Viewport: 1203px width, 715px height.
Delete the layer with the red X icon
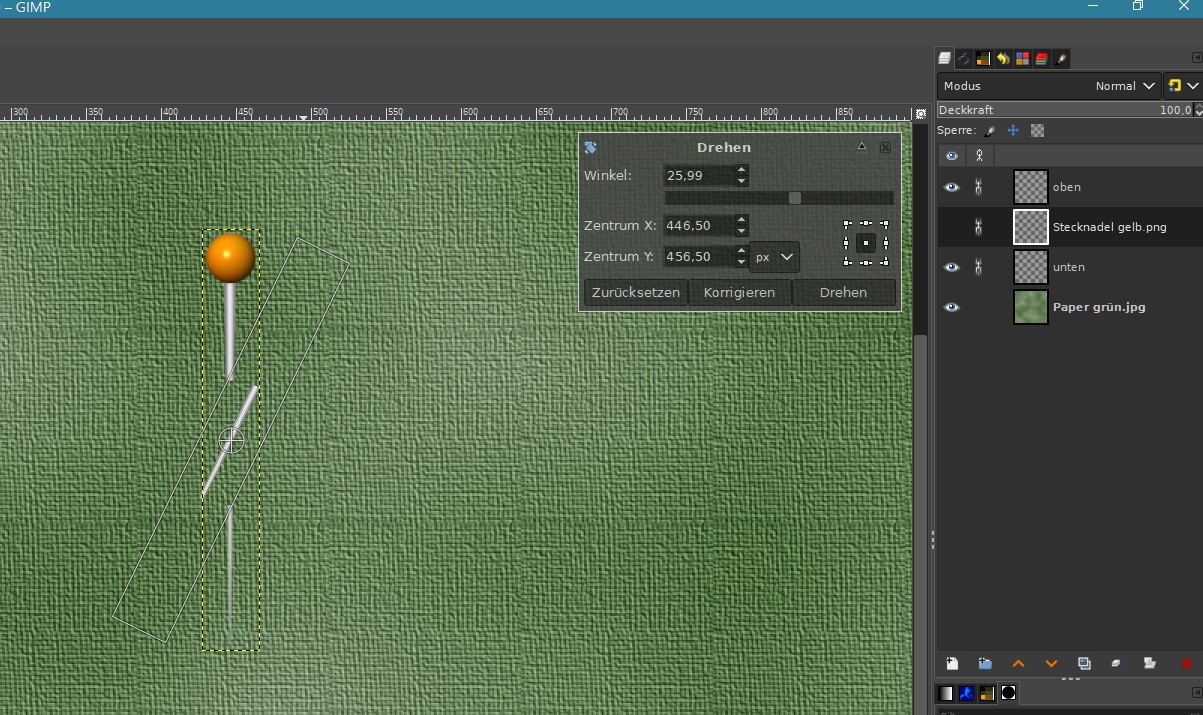point(1186,663)
